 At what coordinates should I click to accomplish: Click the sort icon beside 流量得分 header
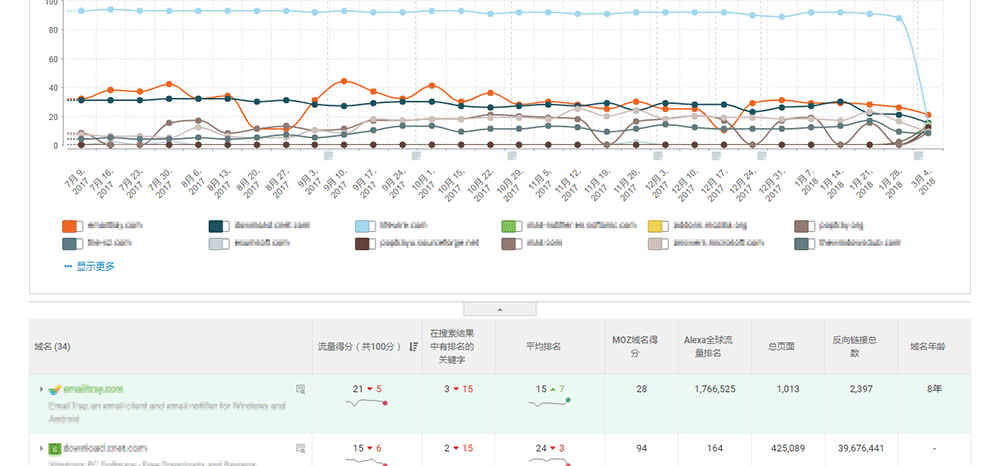[x=414, y=347]
